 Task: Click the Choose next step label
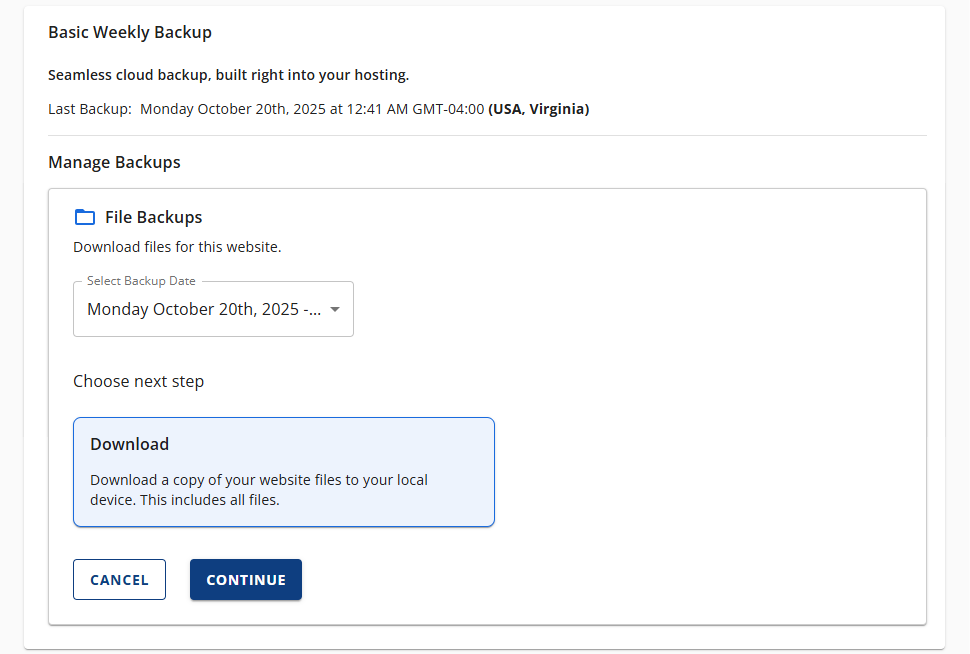tap(138, 381)
